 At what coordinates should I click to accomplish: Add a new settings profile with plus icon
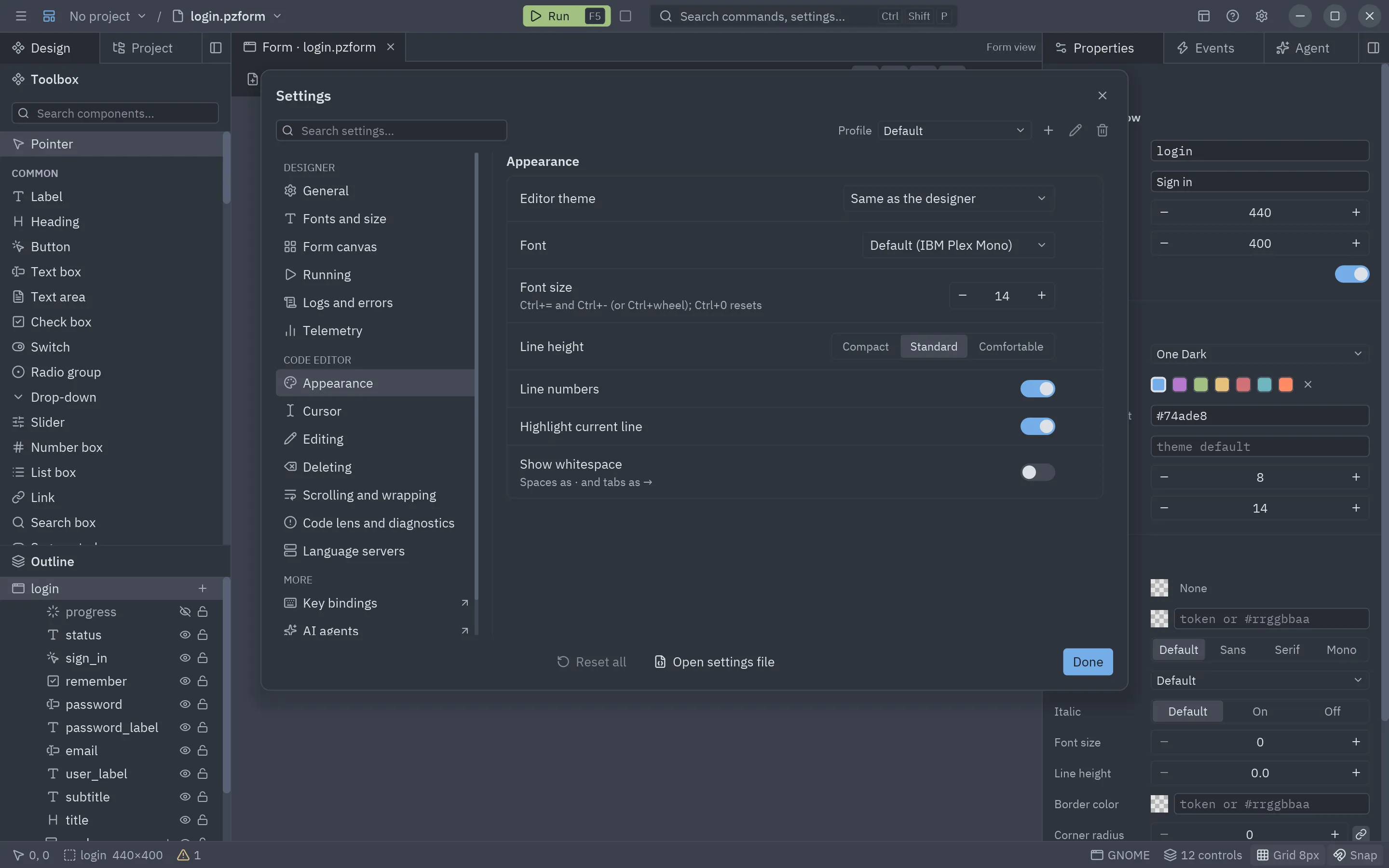1048,130
